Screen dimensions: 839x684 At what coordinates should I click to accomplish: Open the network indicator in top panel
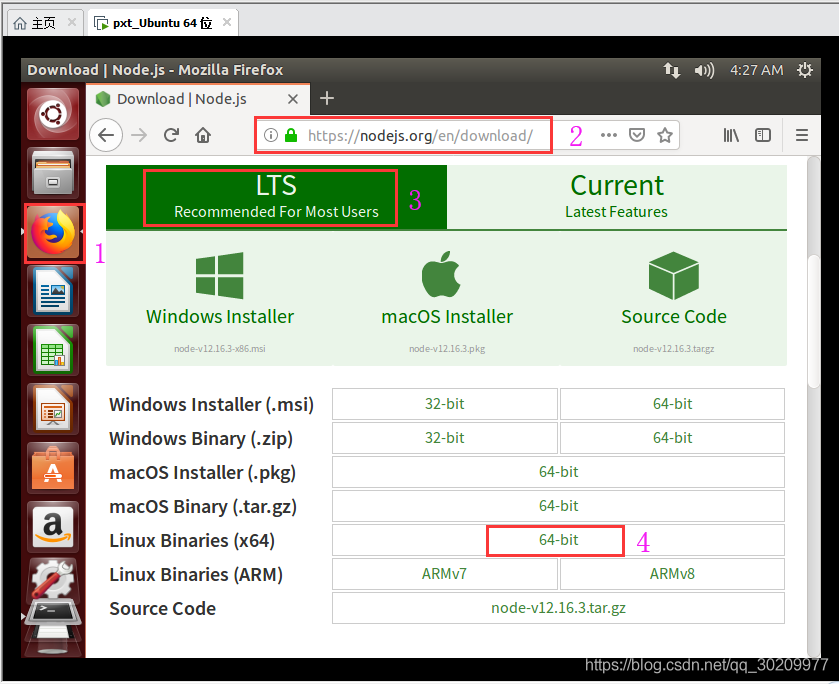[672, 70]
